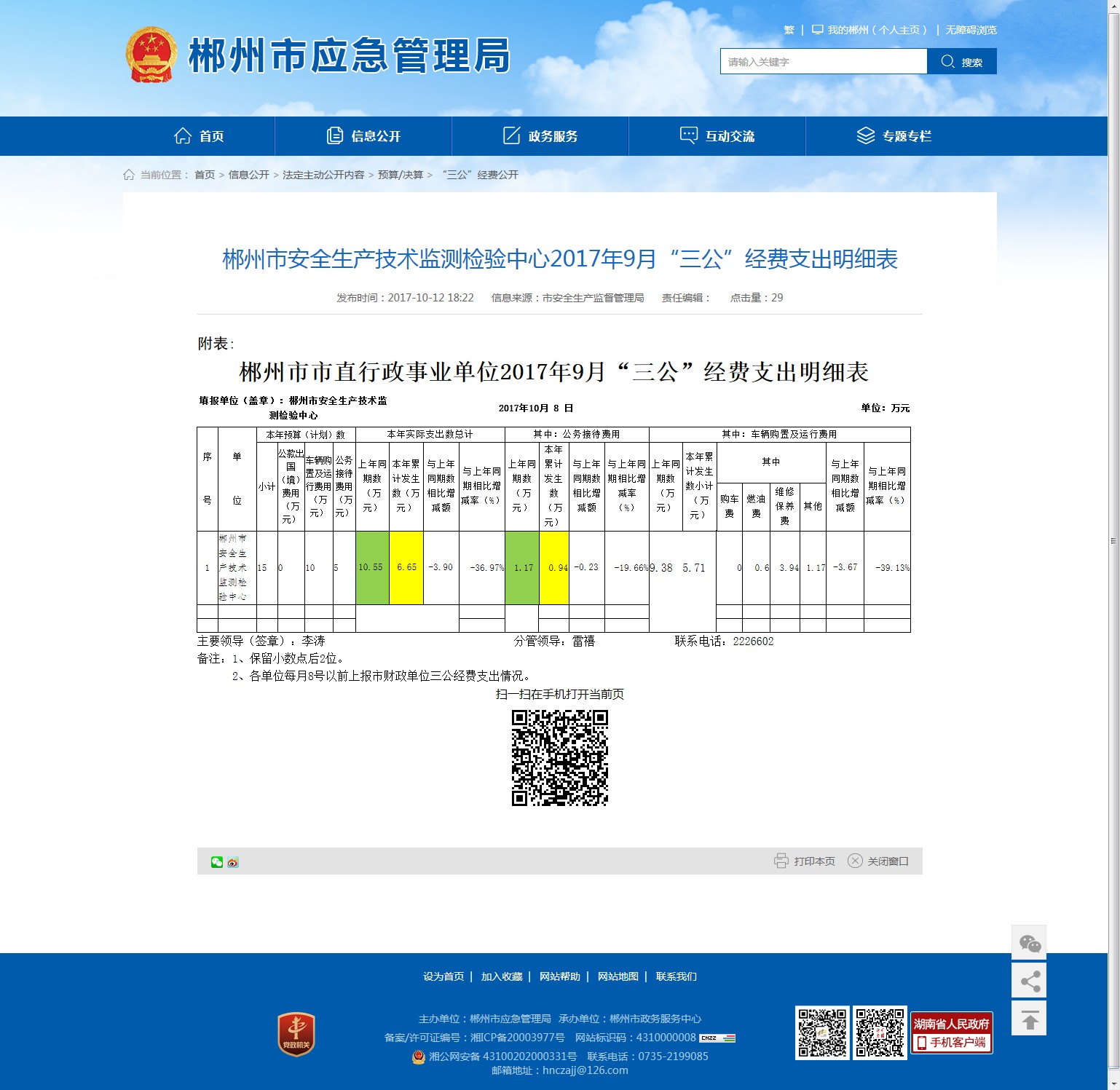Screen dimensions: 1120x1090
Task: Click the back-to-top arrow button
Action: click(1029, 1018)
